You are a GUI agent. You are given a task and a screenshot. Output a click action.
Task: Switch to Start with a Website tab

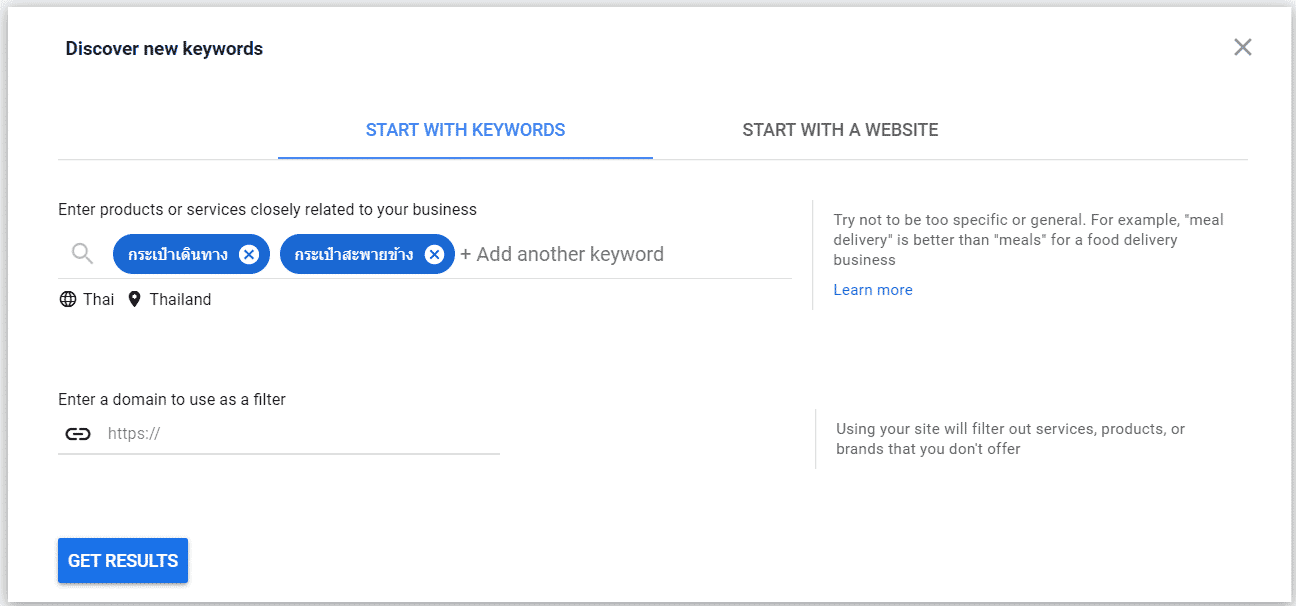[840, 130]
